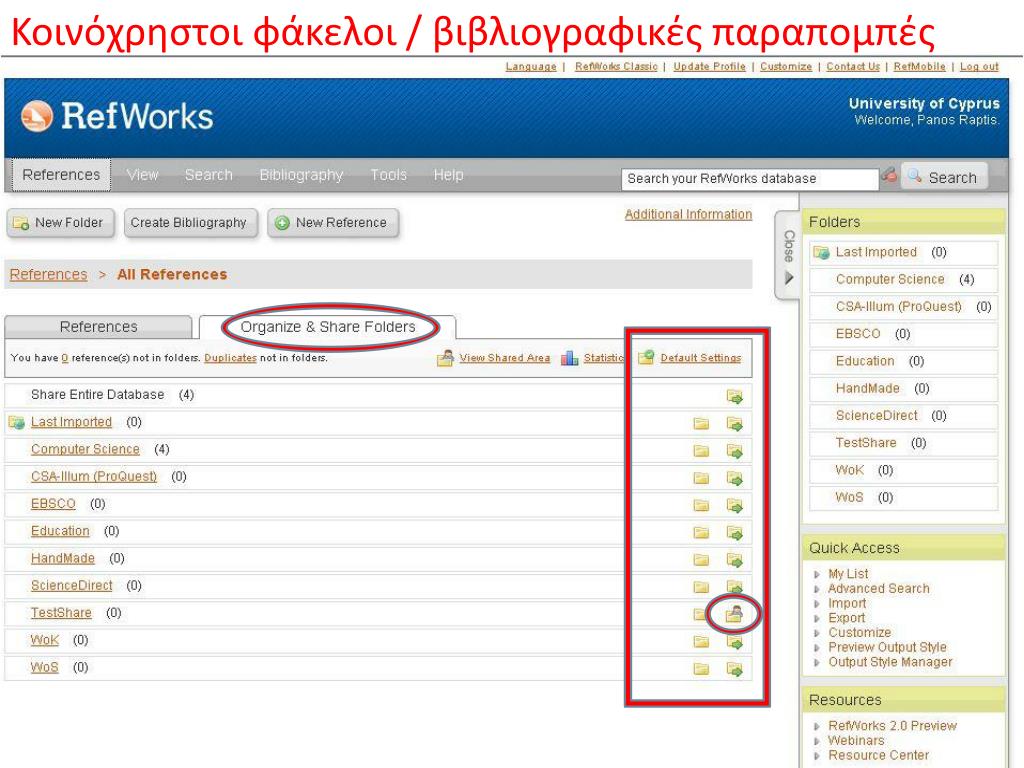Click the shared folder icon in TestShare row
Image resolution: width=1024 pixels, height=768 pixels.
point(734,614)
